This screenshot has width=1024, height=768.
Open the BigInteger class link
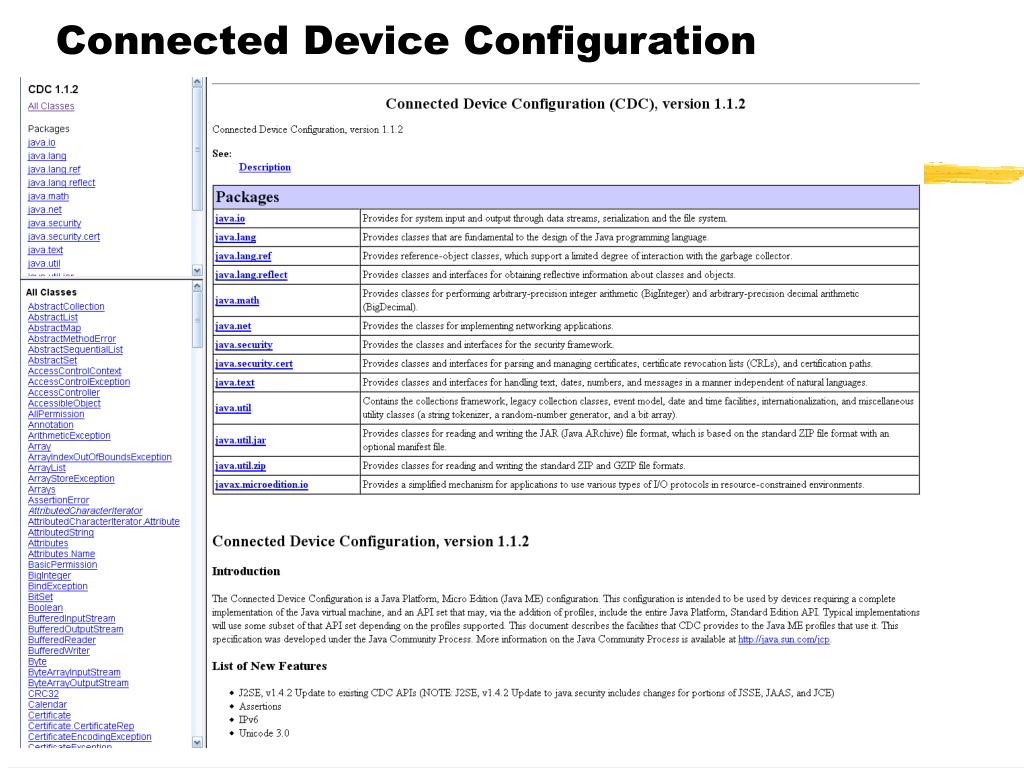(x=50, y=575)
